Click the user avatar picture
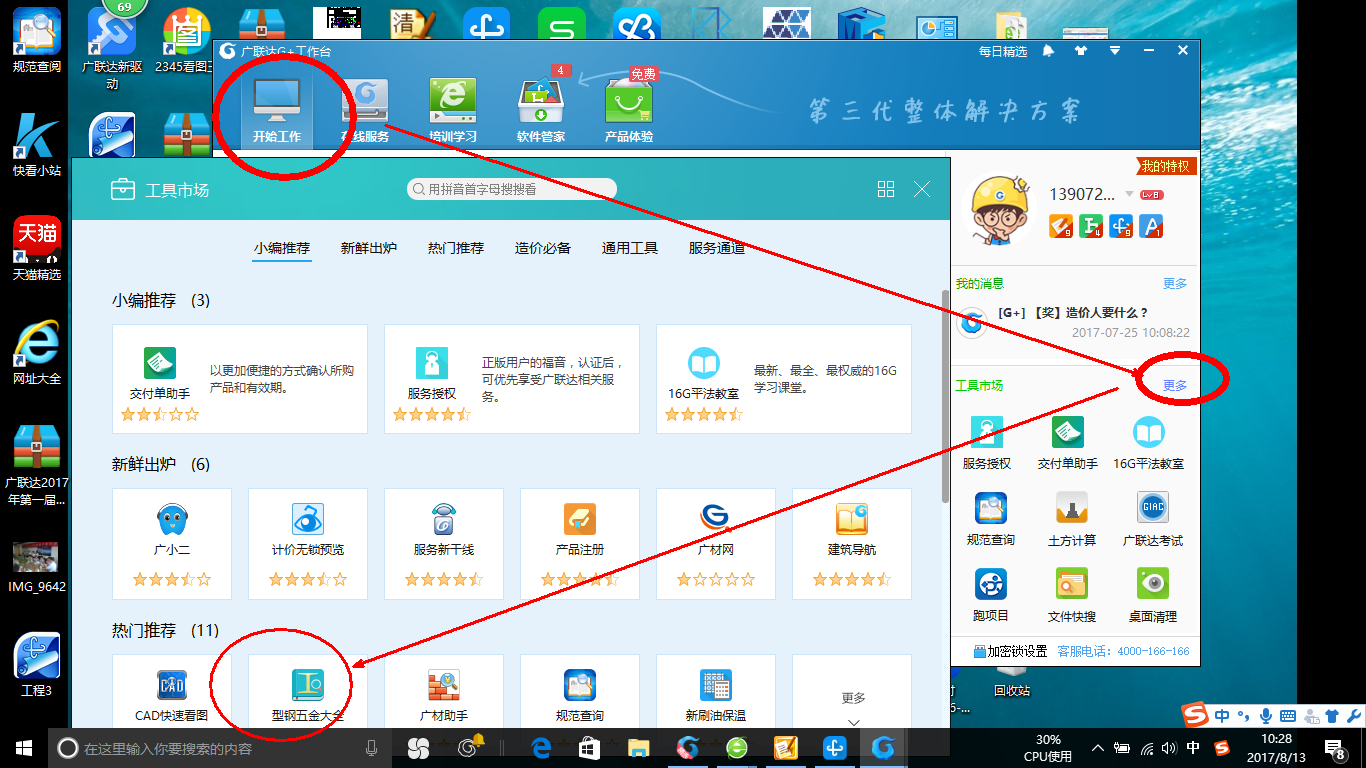The width and height of the screenshot is (1366, 768). (x=1001, y=210)
